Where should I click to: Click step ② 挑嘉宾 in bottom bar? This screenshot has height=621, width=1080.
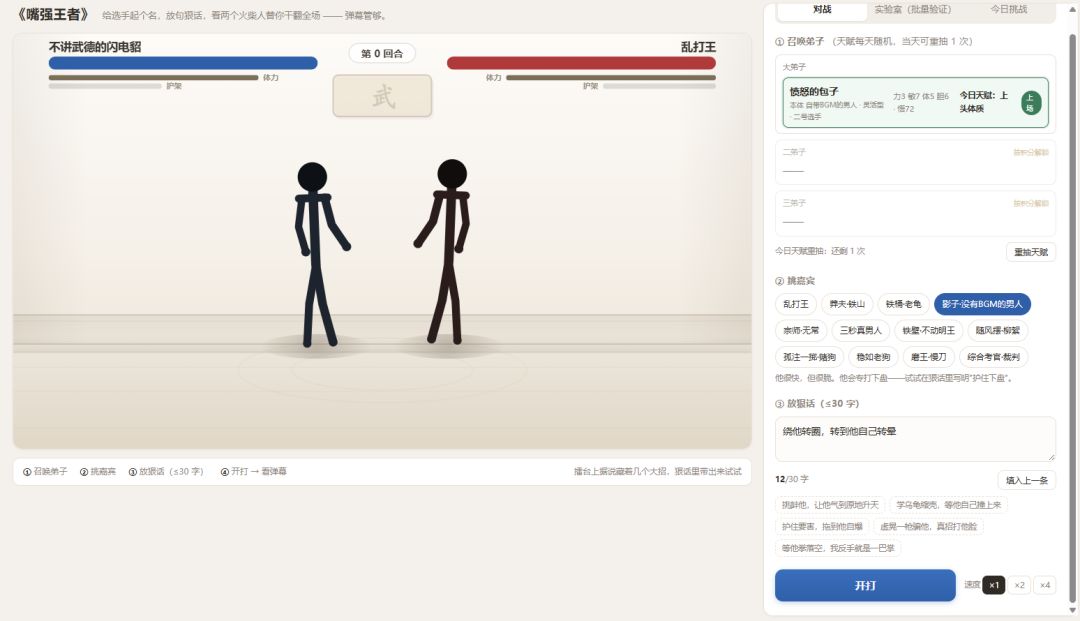pos(98,472)
